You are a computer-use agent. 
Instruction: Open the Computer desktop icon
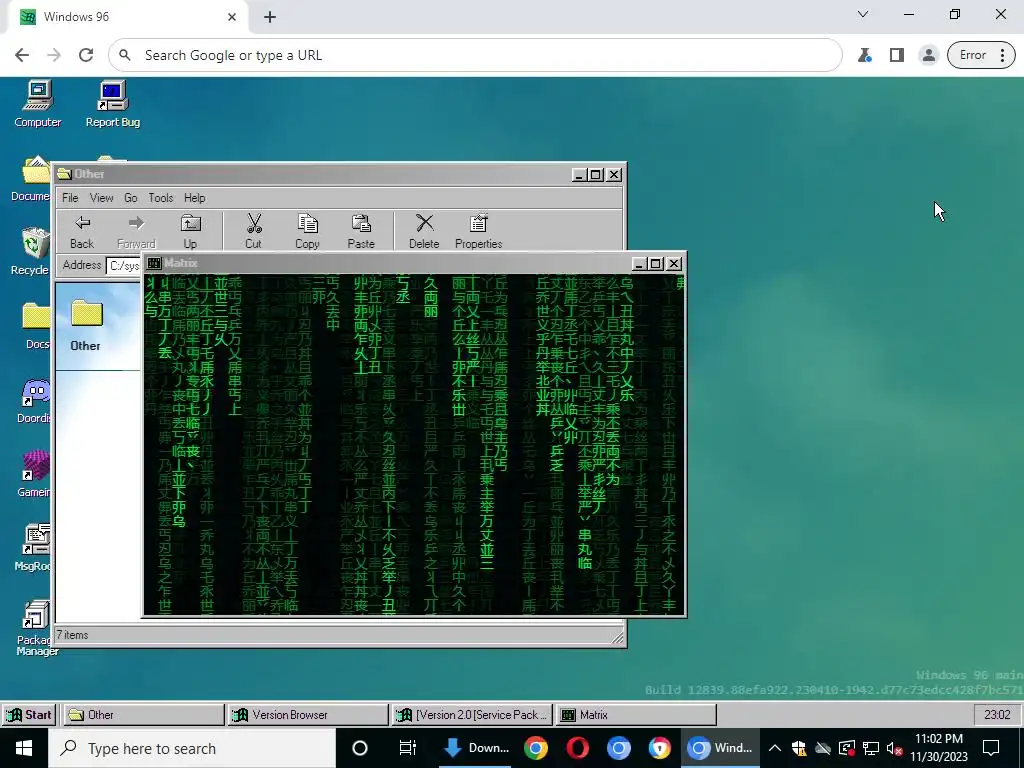click(37, 104)
